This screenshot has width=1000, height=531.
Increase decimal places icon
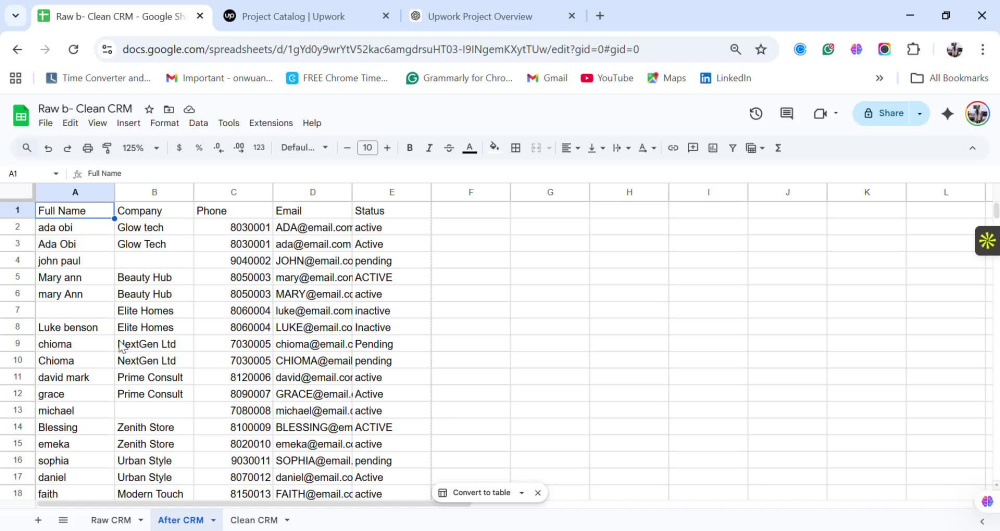point(239,148)
